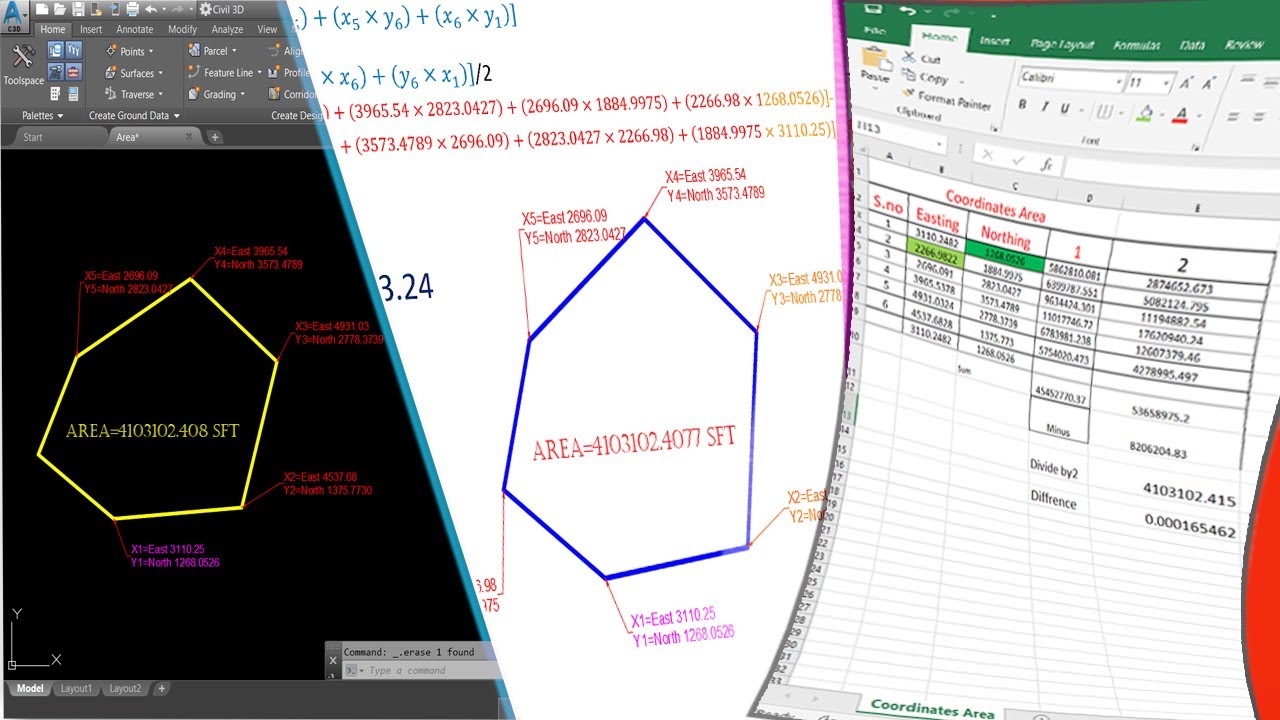Image resolution: width=1280 pixels, height=720 pixels.
Task: Click the Points icon in Create Ground Data
Action: coord(111,51)
